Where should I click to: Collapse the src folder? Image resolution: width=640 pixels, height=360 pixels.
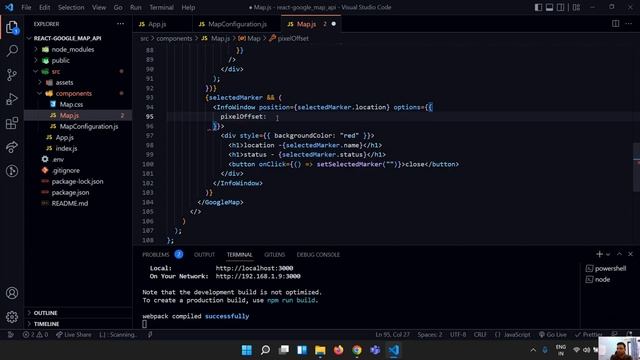[36, 71]
